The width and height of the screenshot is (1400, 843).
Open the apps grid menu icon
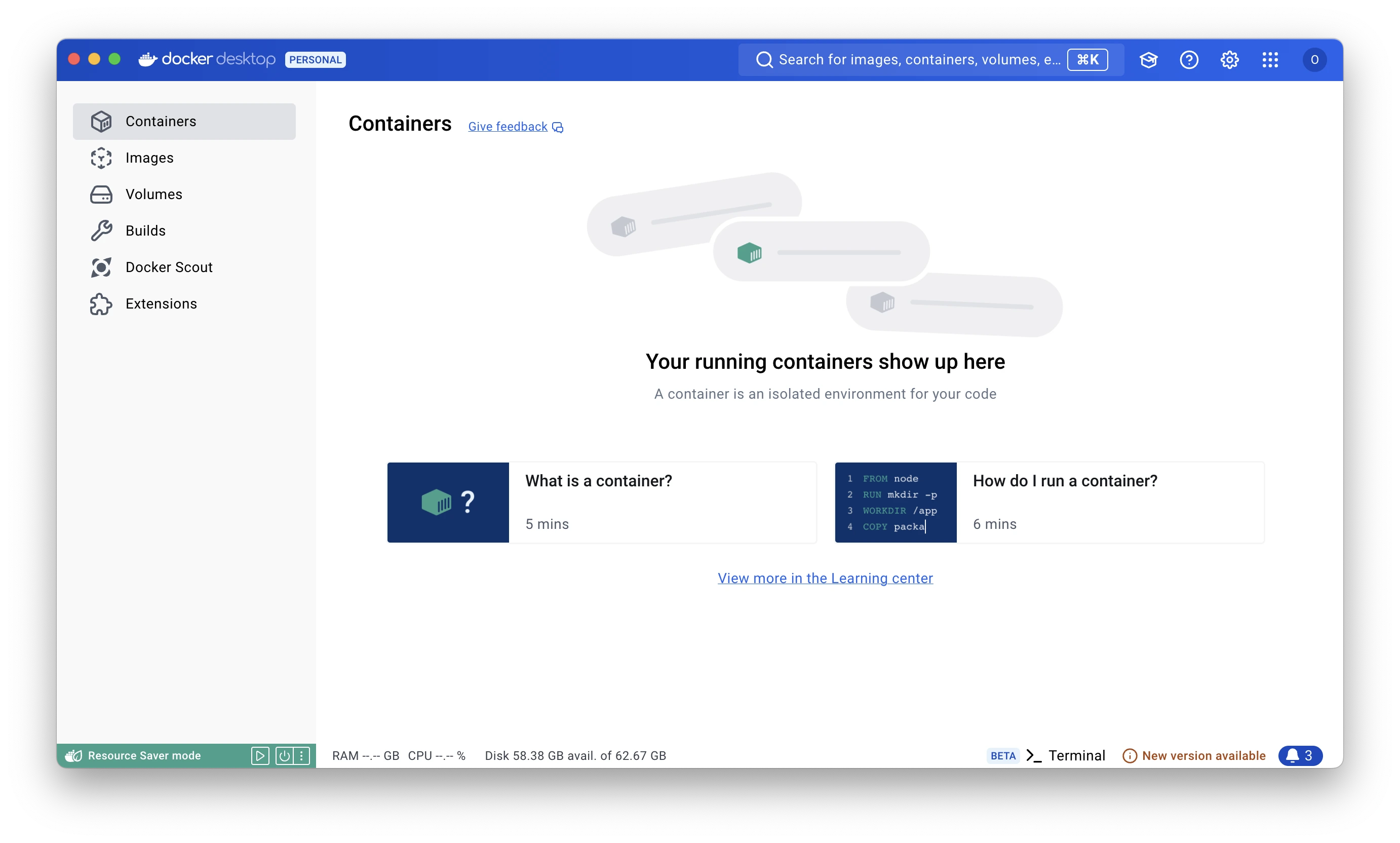pyautogui.click(x=1270, y=60)
